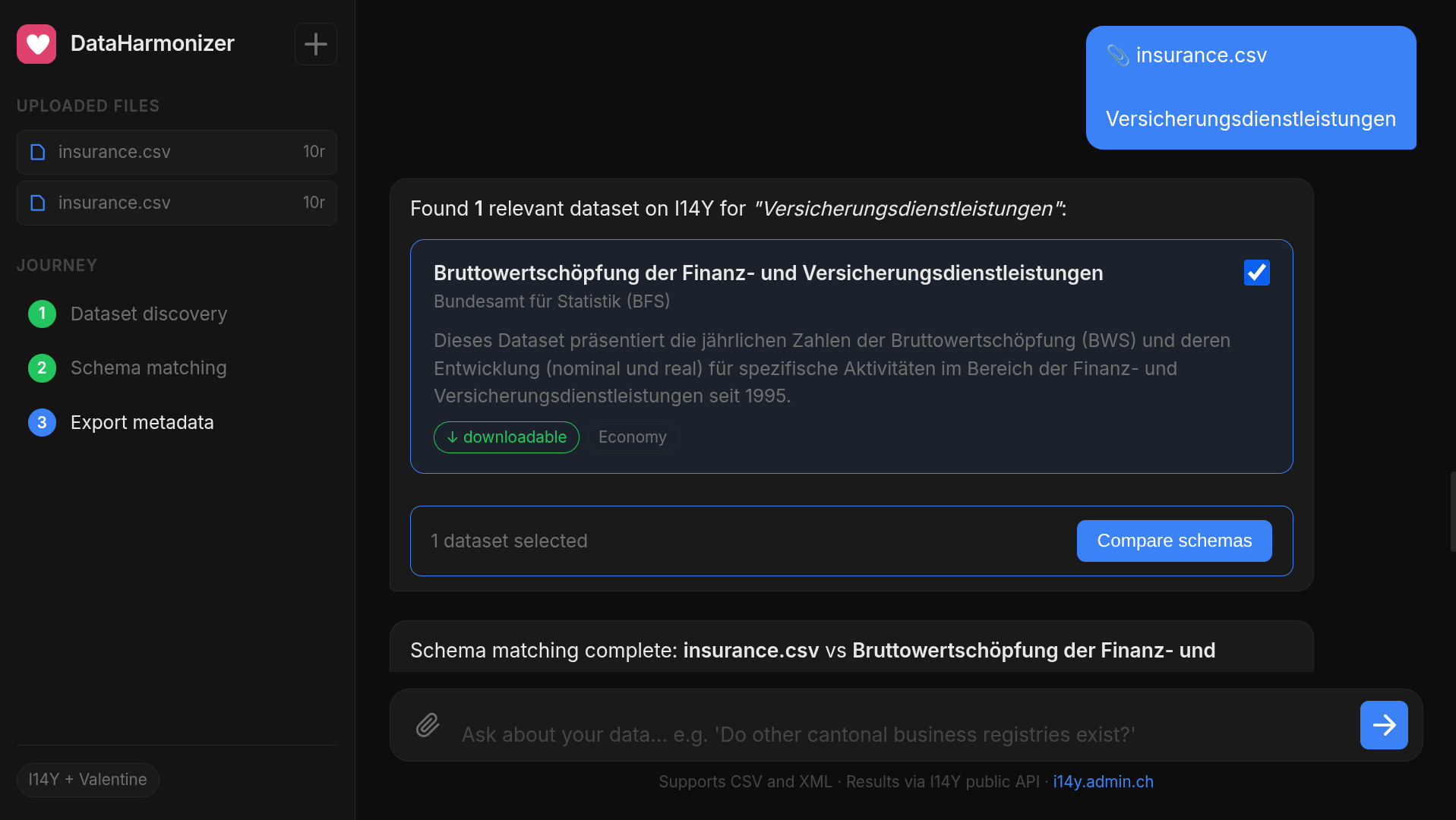
Task: Send message with the arrow button
Action: 1384,725
